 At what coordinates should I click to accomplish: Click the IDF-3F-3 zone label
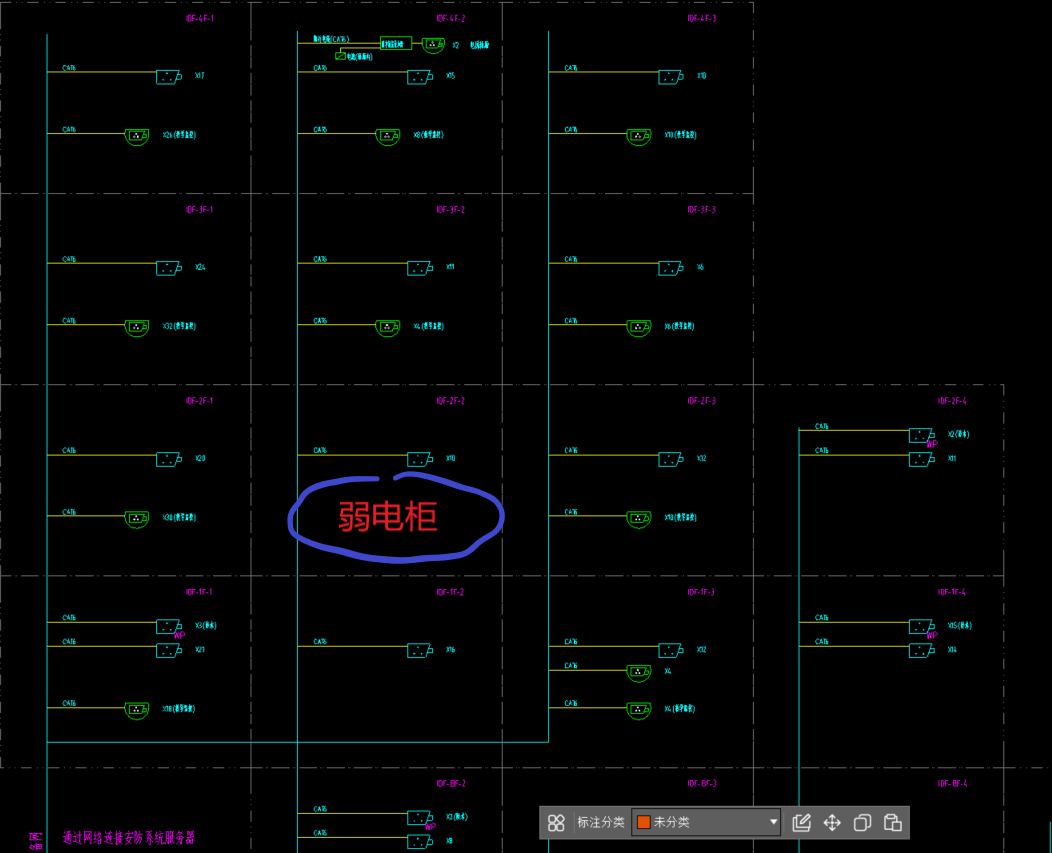(x=702, y=210)
